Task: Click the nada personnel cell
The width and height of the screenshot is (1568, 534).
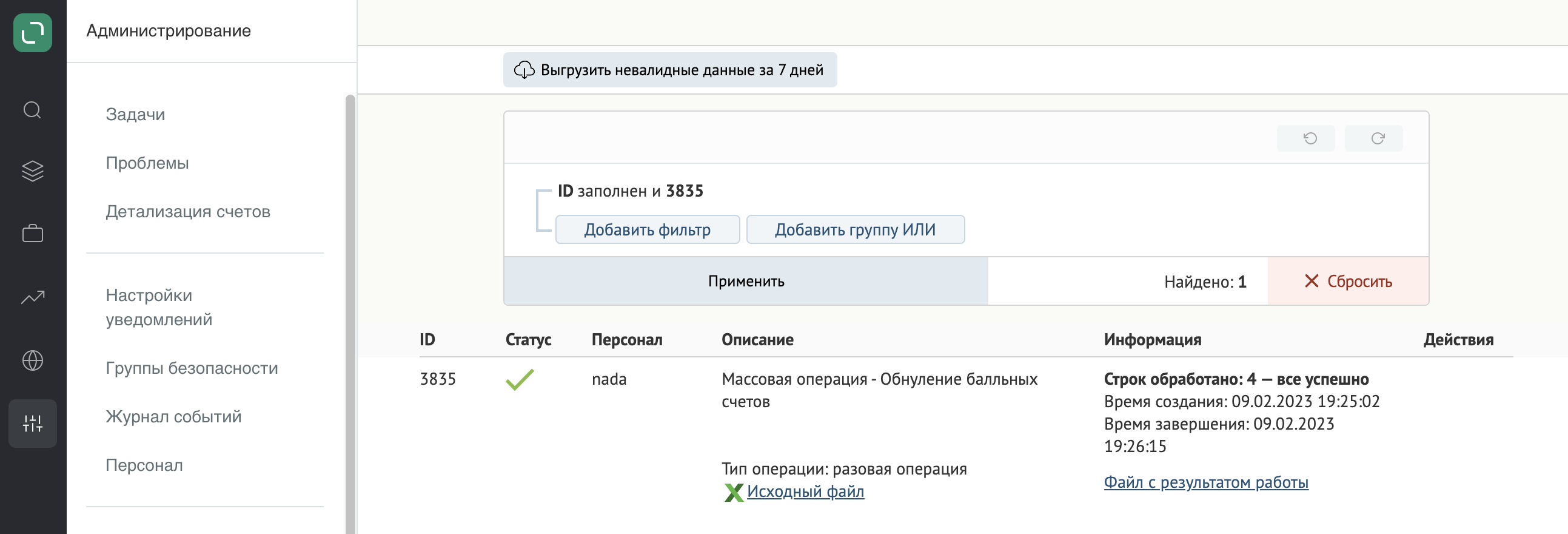Action: [x=609, y=379]
